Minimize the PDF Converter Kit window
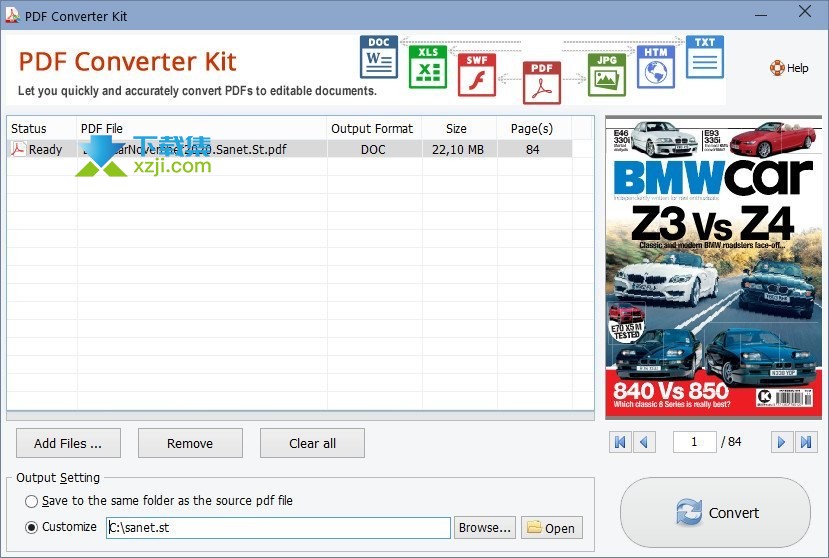Image resolution: width=829 pixels, height=558 pixels. 761,14
